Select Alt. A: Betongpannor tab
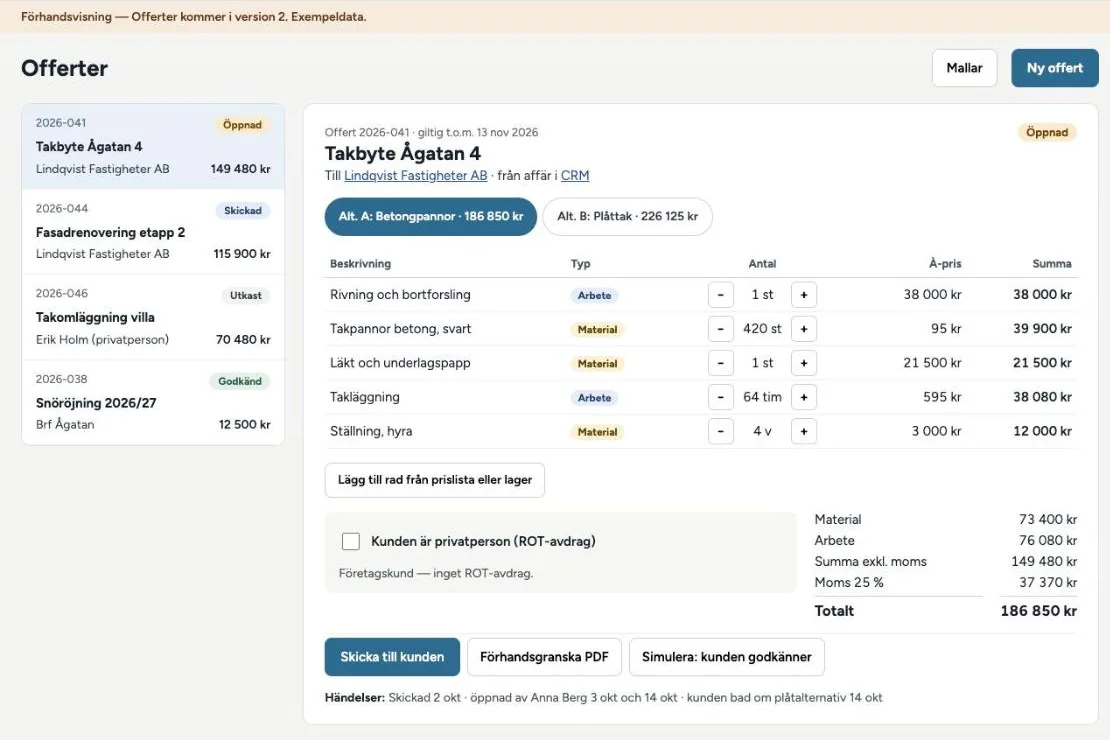Image resolution: width=1110 pixels, height=740 pixels. point(430,217)
